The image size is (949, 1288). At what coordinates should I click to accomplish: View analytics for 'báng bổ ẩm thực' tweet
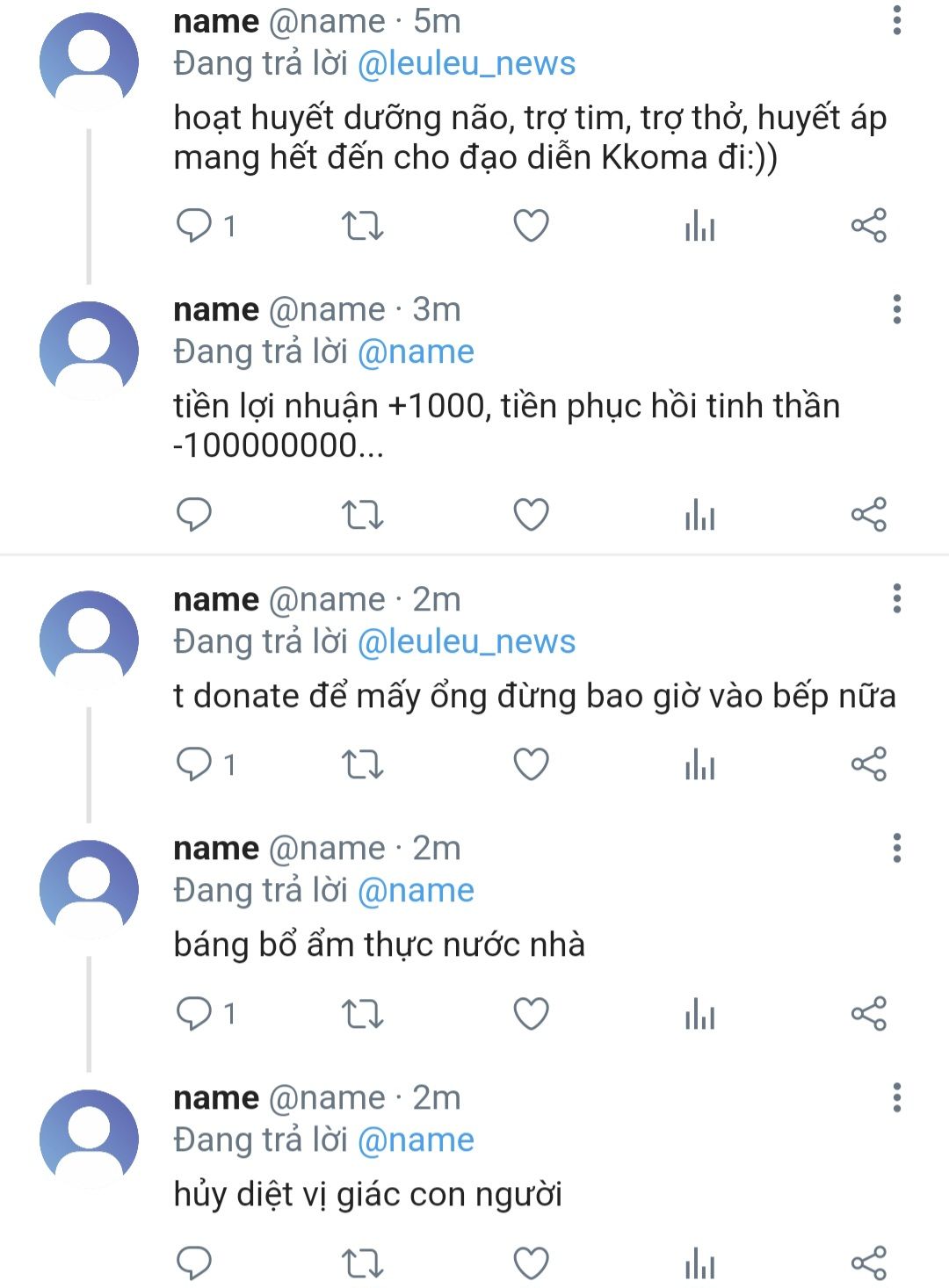699,1013
